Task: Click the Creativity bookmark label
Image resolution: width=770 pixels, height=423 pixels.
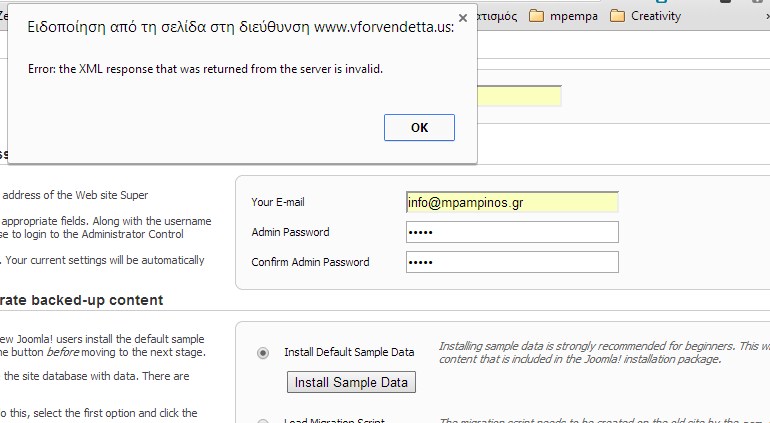Action: (656, 16)
